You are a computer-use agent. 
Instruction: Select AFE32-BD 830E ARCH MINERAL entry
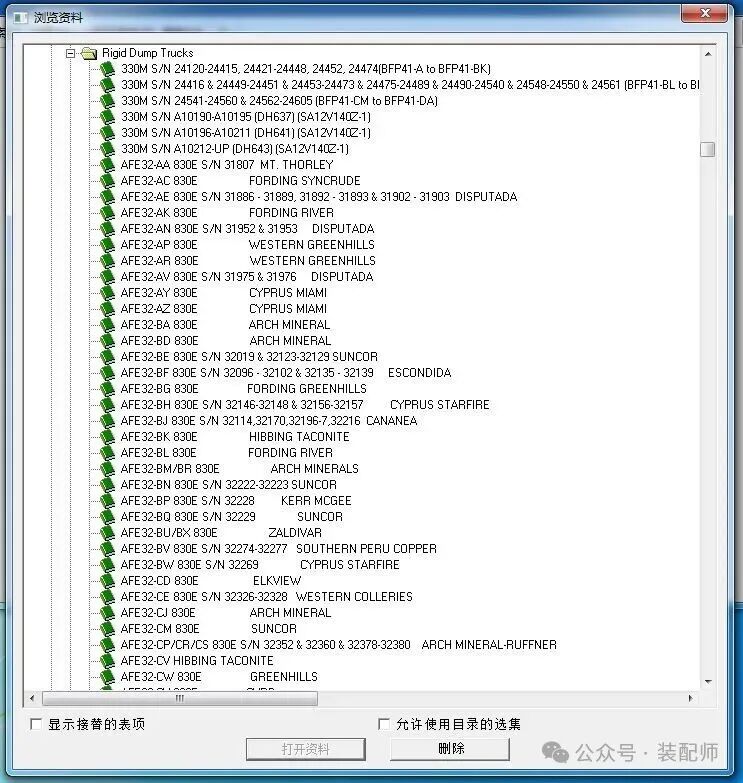pos(226,341)
